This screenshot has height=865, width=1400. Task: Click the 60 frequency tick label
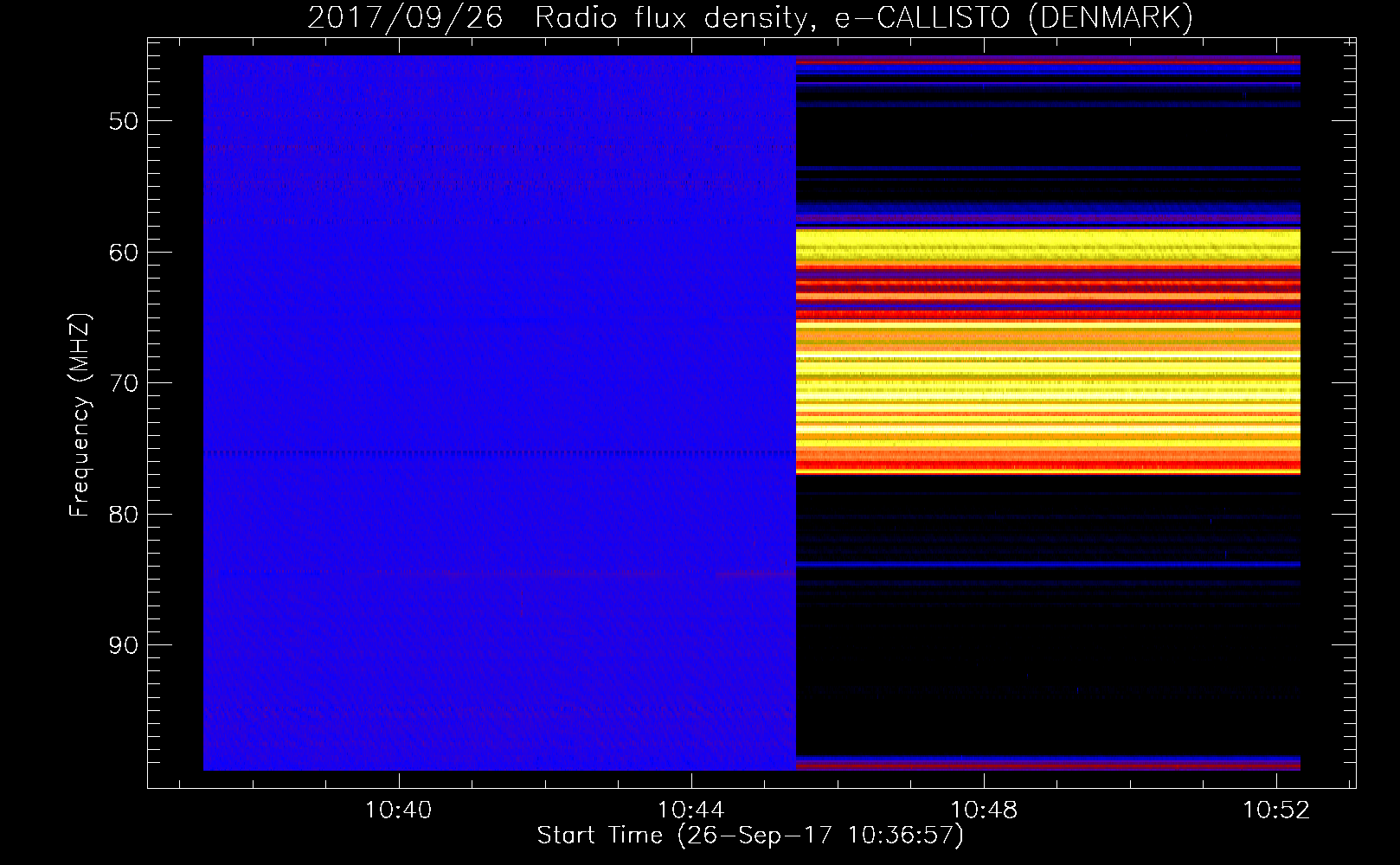124,253
